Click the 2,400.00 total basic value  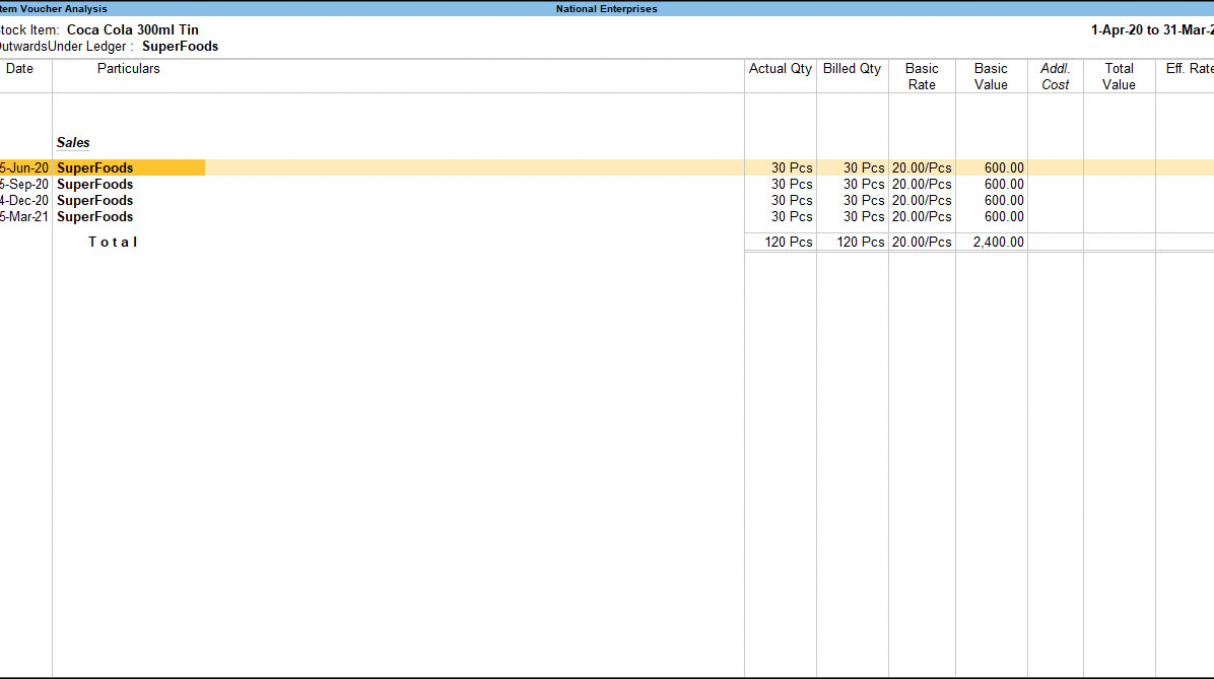(998, 242)
